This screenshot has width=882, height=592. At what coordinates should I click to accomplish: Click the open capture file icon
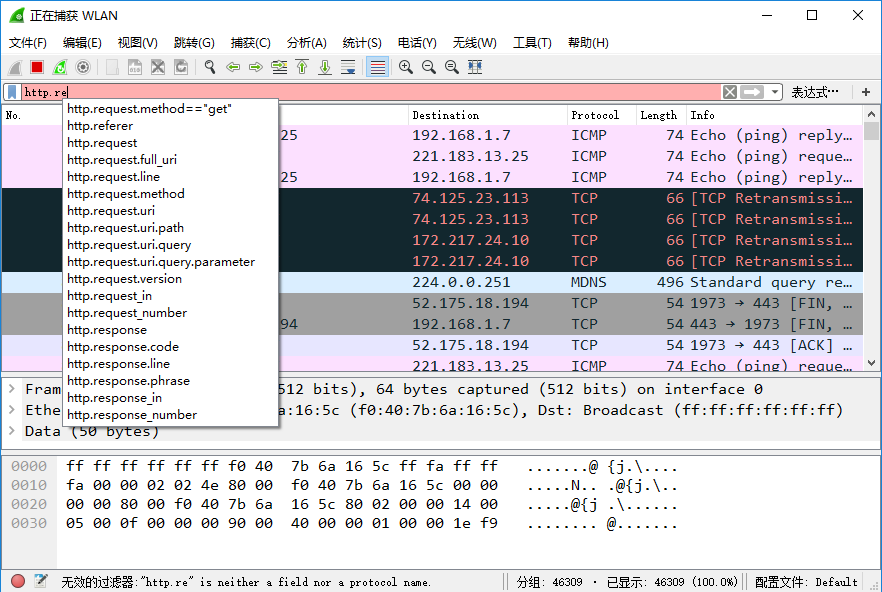click(x=112, y=68)
